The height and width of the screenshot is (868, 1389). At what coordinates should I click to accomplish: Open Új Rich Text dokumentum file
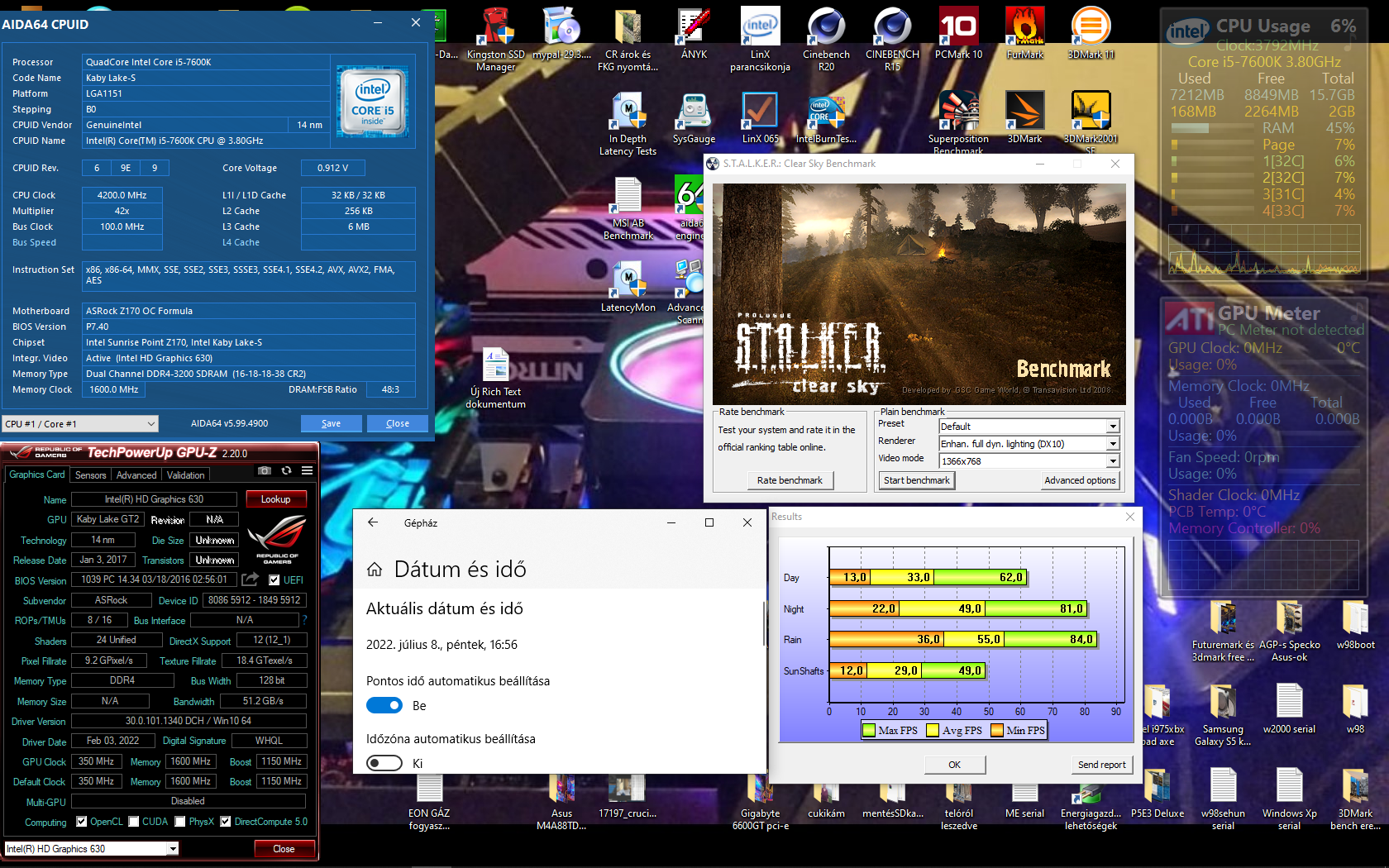click(x=495, y=377)
